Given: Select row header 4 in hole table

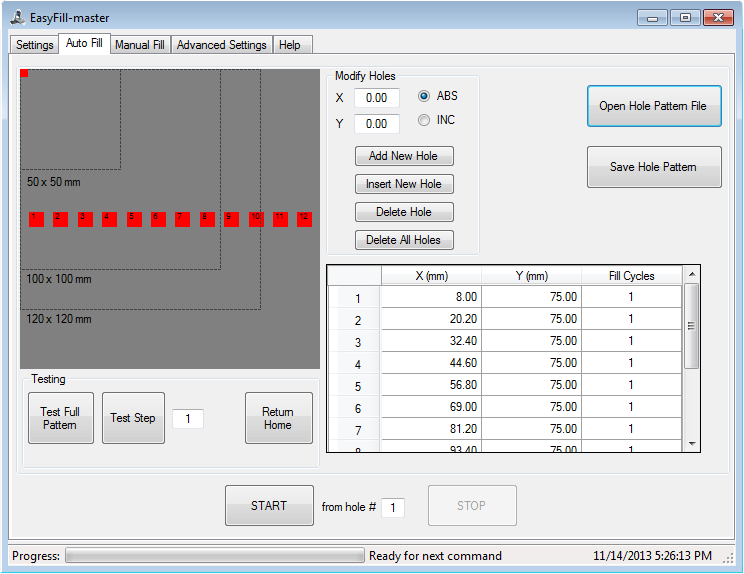Looking at the screenshot, I should (354, 363).
